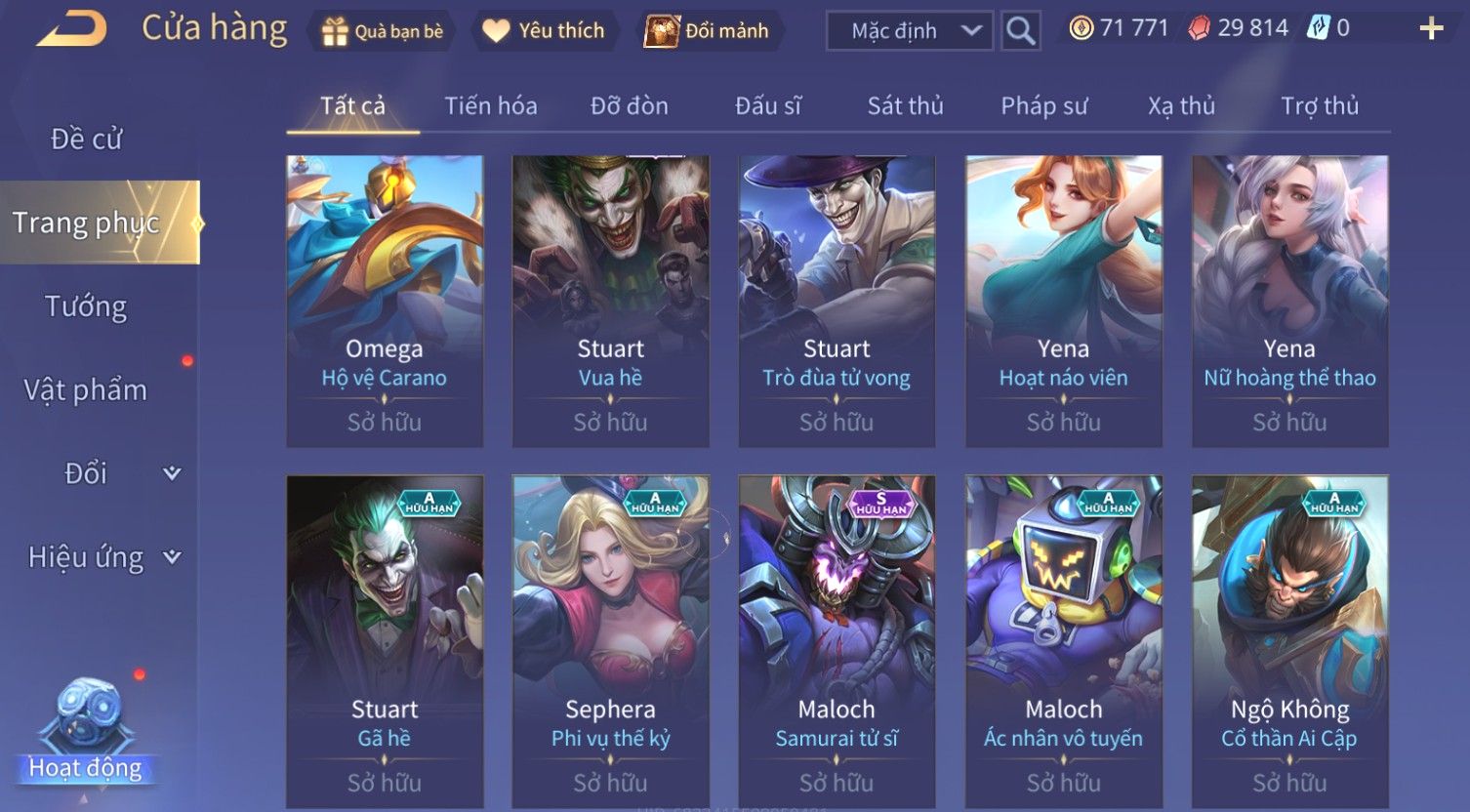Select Đề cử in the sidebar
The width and height of the screenshot is (1470, 812).
[x=86, y=139]
